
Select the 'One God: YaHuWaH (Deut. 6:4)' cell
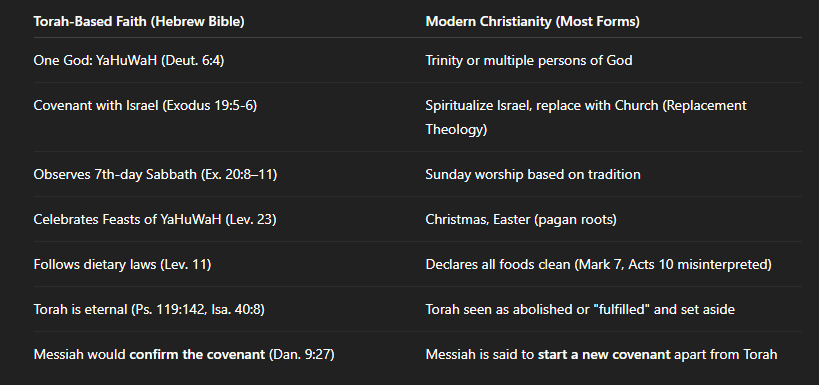(128, 61)
